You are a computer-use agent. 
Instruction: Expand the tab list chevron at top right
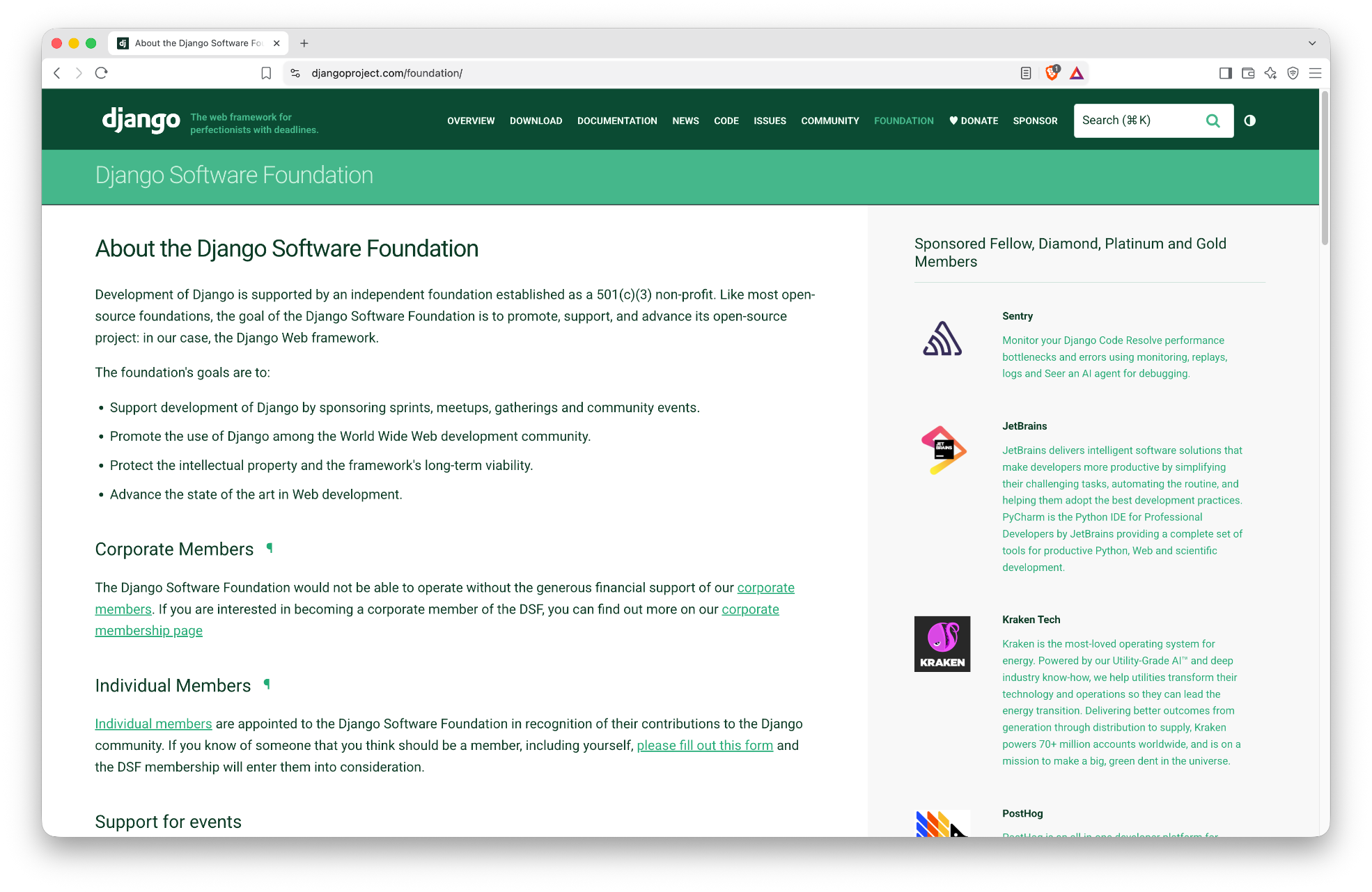point(1312,43)
